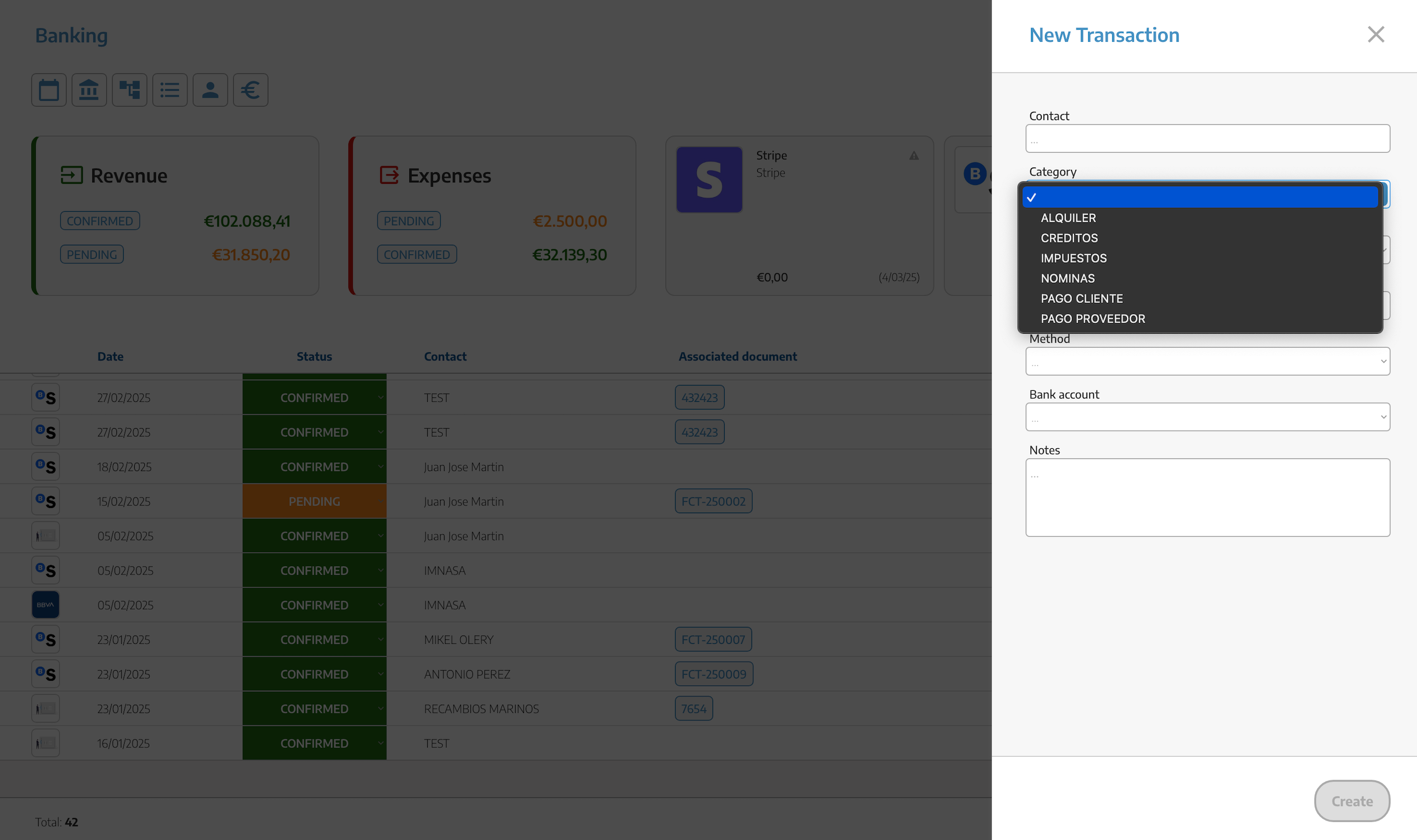Click contact name RECAMBIOS MARINOS
The height and width of the screenshot is (840, 1417).
click(481, 709)
